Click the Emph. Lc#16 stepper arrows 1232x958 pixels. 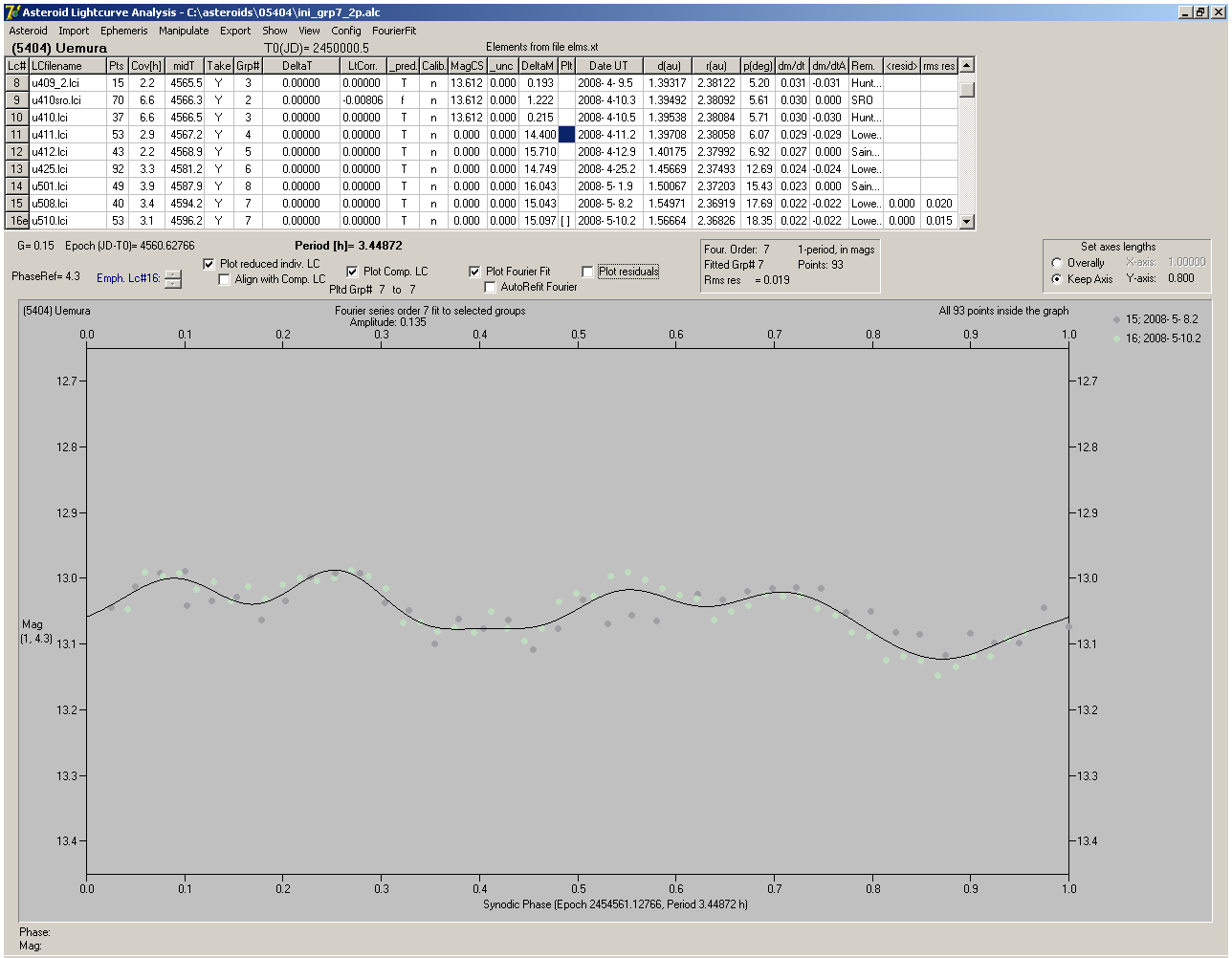tap(172, 279)
